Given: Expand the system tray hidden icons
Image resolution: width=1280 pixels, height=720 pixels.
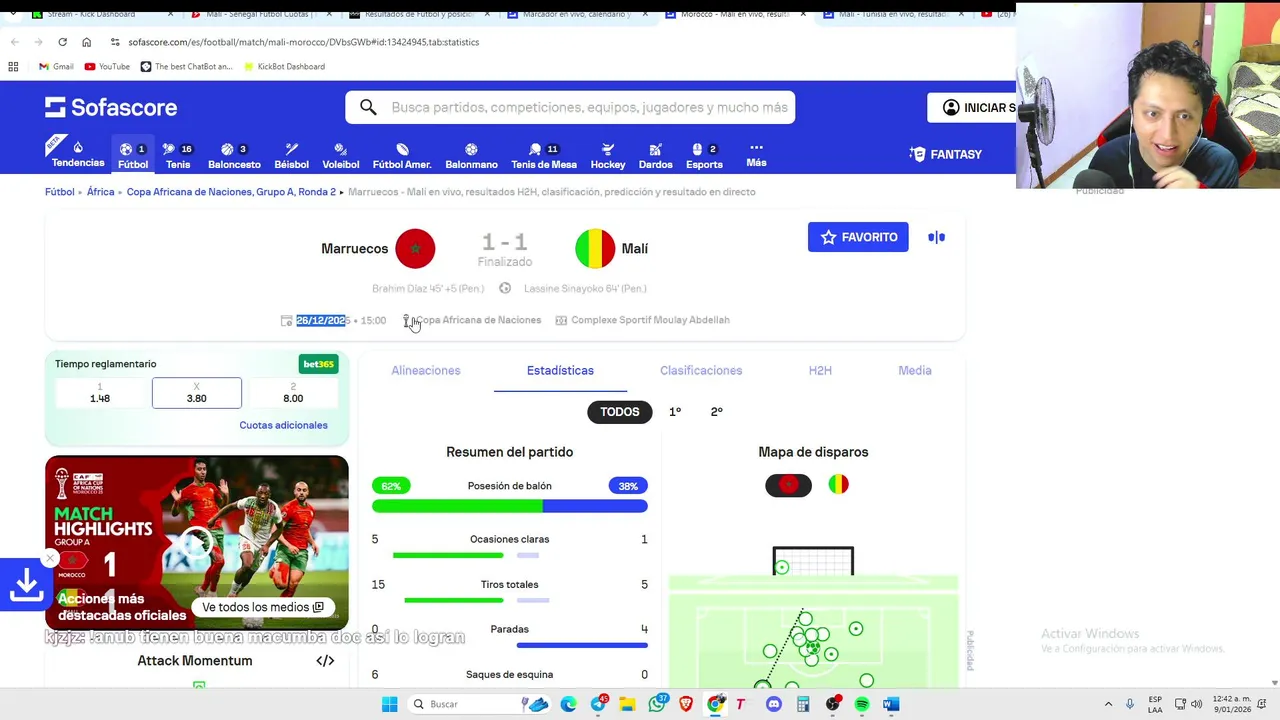Looking at the screenshot, I should (x=1108, y=704).
